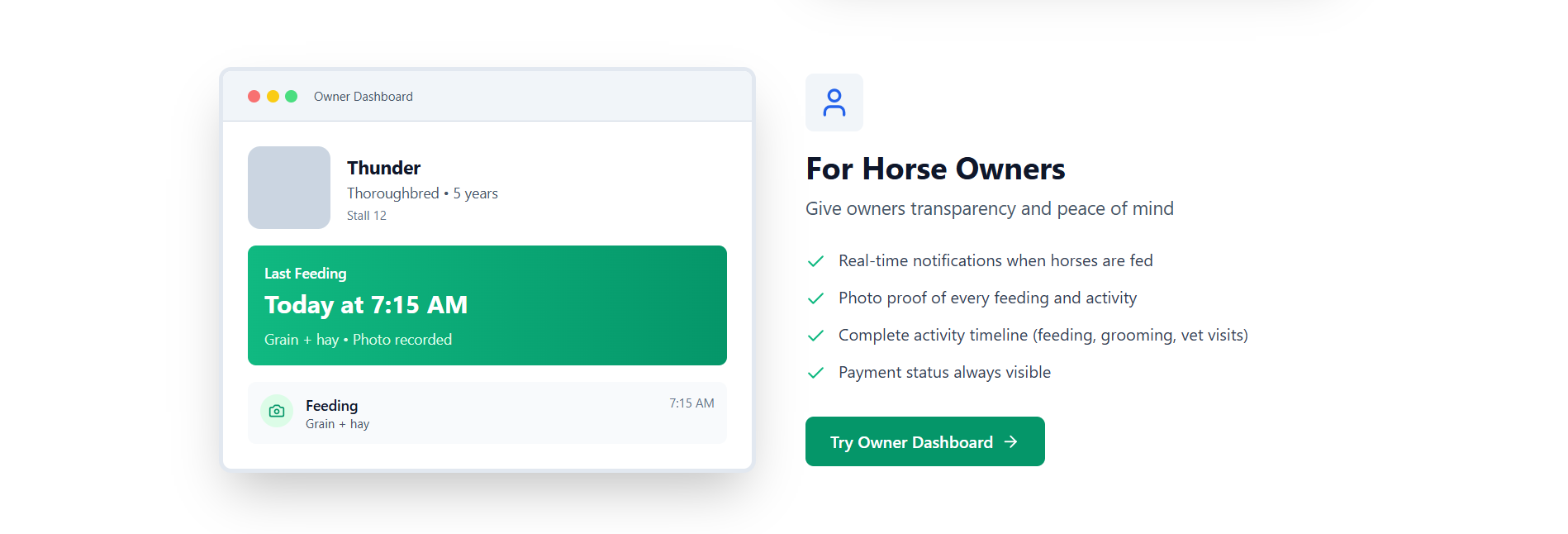Image resolution: width=1568 pixels, height=534 pixels.
Task: Click the 7:15 AM timestamp on Feeding row
Action: pos(691,403)
